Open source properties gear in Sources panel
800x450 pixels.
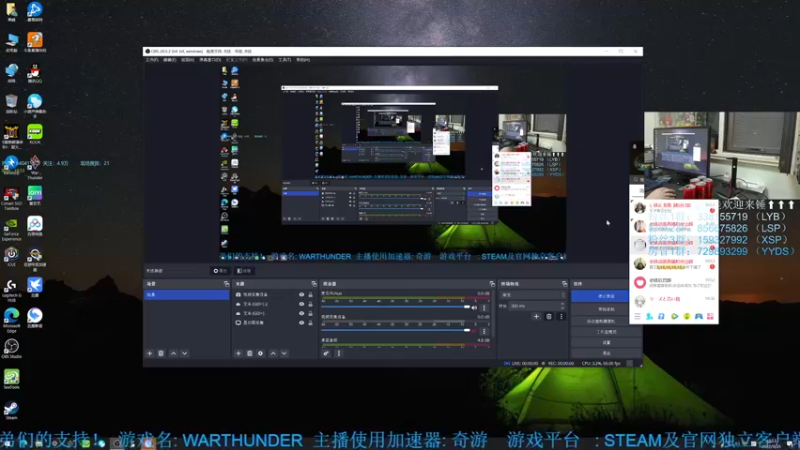pyautogui.click(x=260, y=353)
